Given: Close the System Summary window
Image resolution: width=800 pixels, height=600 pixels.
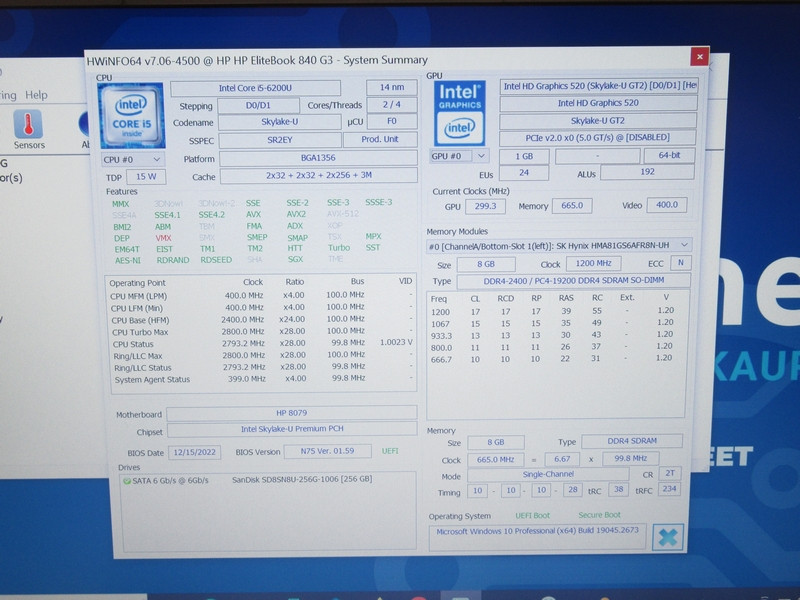Looking at the screenshot, I should click(699, 57).
